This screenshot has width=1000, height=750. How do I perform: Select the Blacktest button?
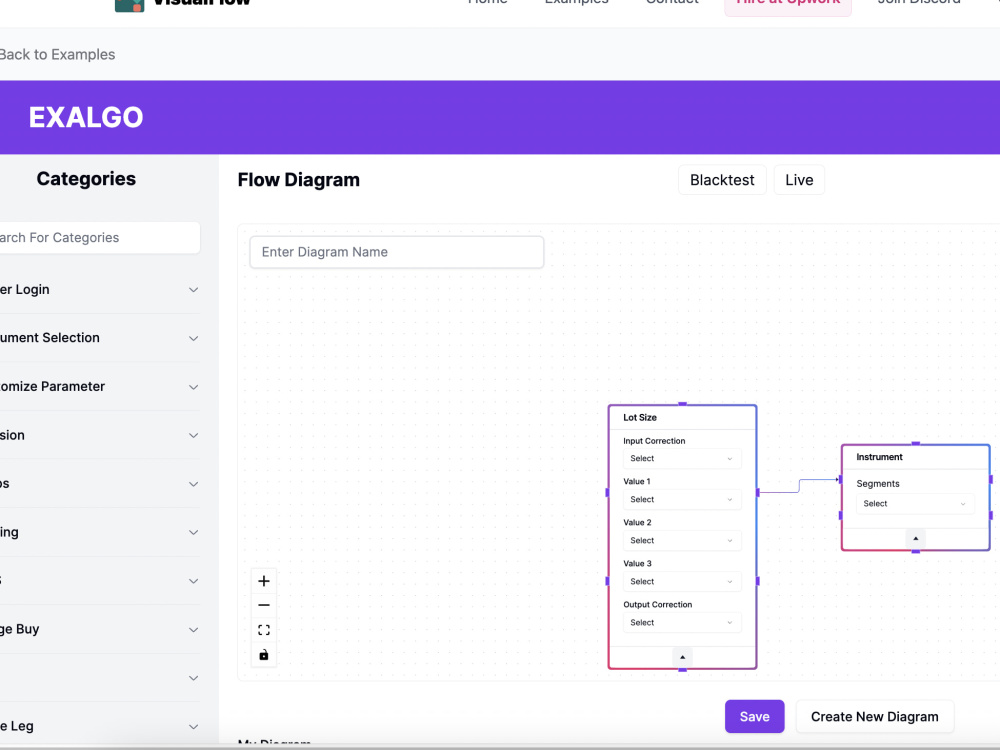click(x=722, y=180)
